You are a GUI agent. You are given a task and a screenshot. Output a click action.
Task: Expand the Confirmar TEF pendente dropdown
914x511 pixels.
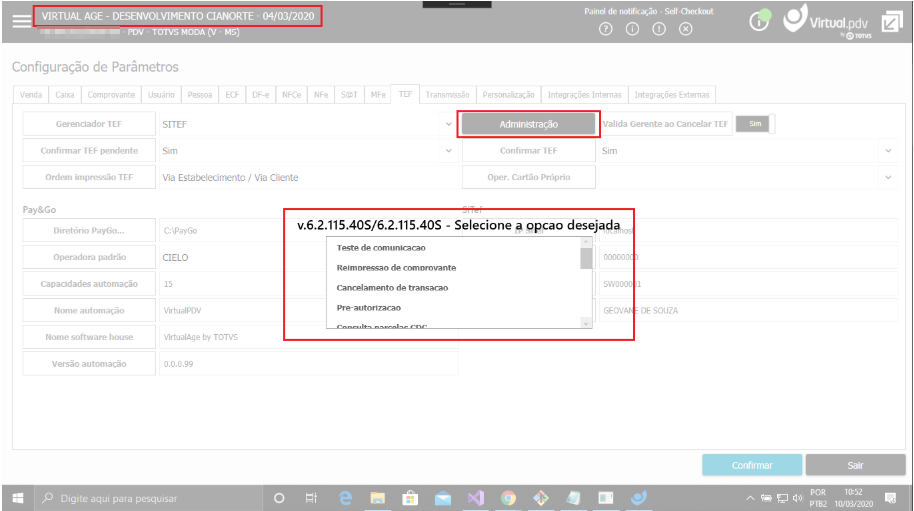pyautogui.click(x=448, y=151)
